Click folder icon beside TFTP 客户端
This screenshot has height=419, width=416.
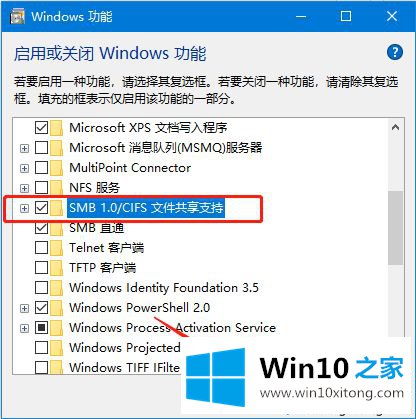click(56, 268)
